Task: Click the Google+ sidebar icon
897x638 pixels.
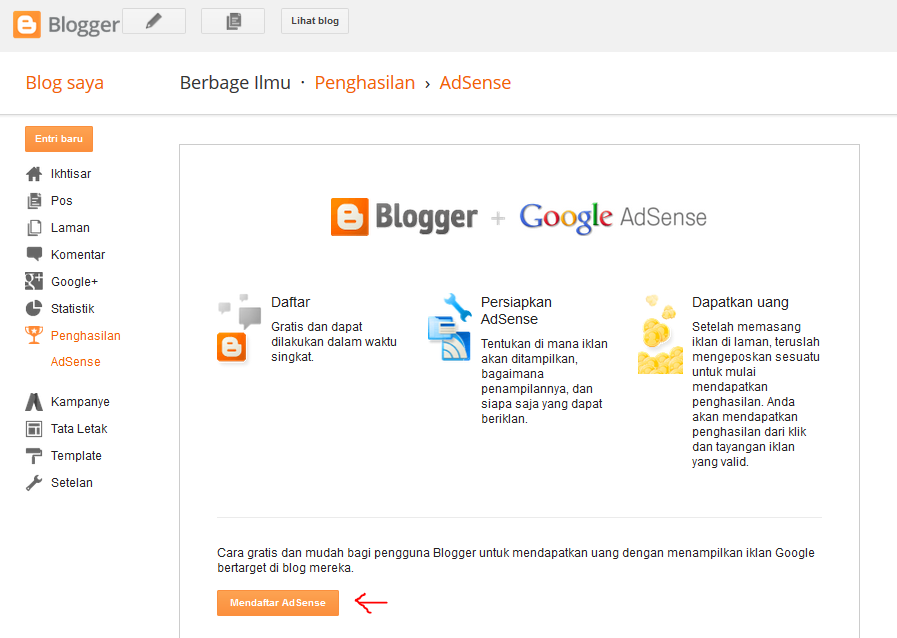Action: (x=34, y=281)
